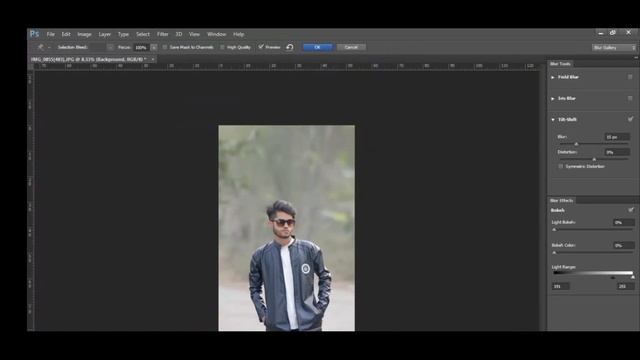The image size is (640, 360).
Task: Open the Blur Gallery workspace dropdown
Action: point(614,48)
